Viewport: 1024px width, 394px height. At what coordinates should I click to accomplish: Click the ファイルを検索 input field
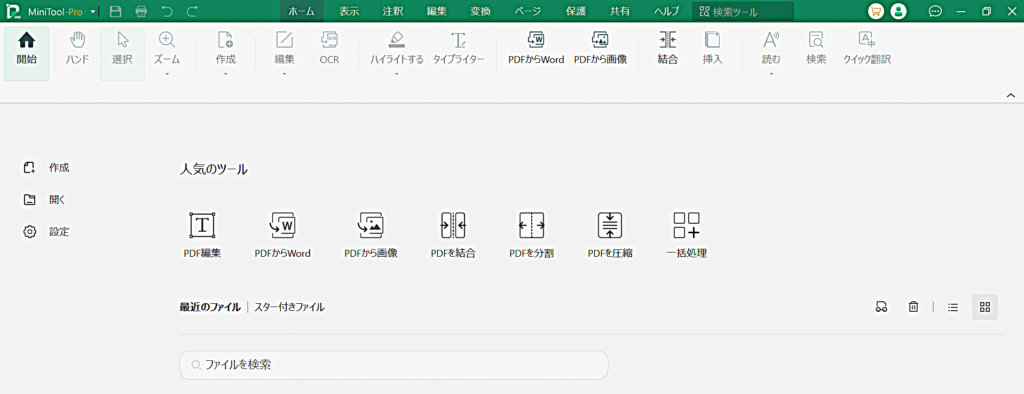coord(394,365)
